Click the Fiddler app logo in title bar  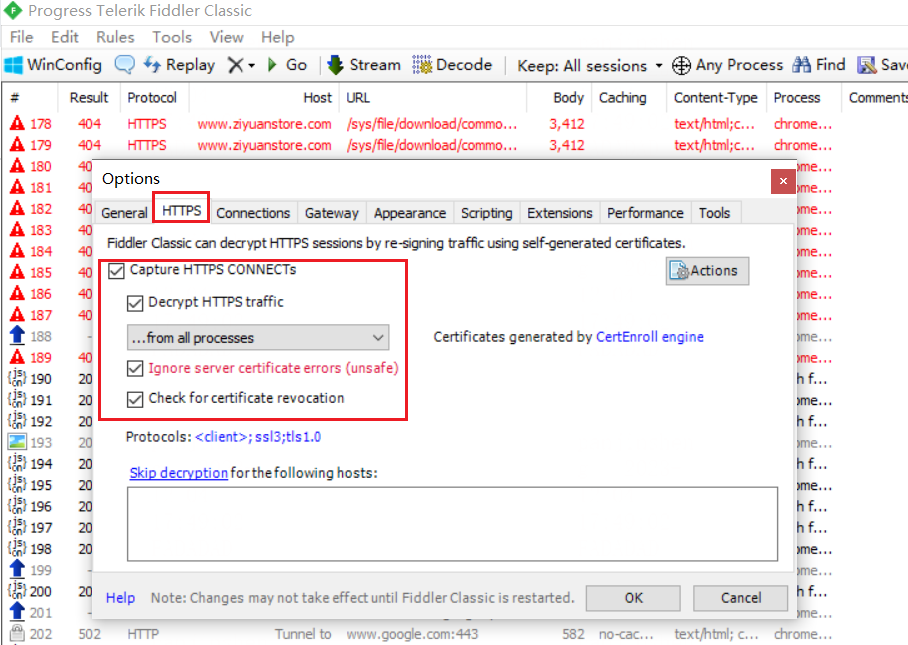[13, 10]
